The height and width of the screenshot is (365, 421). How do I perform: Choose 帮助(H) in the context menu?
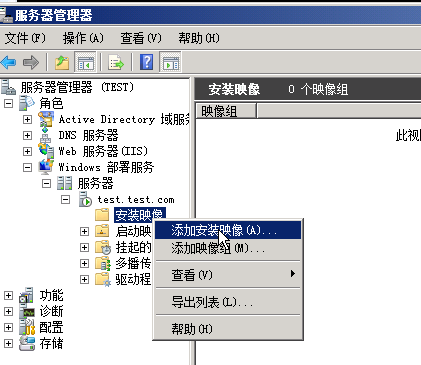(228, 329)
